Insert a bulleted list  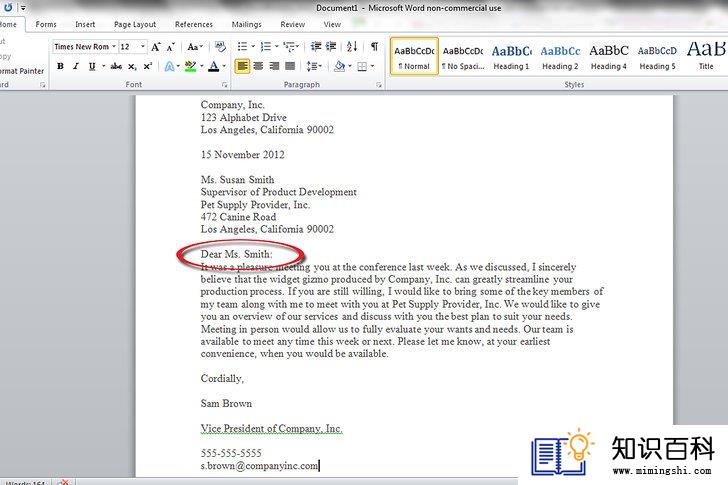[242, 46]
